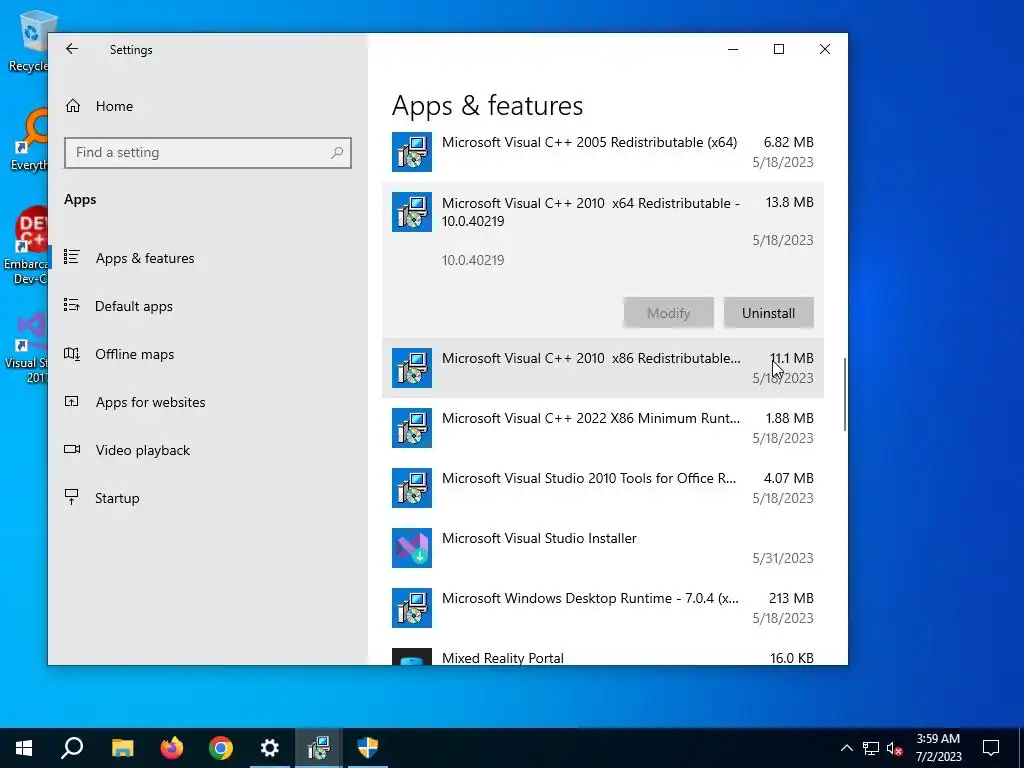Minimize the Settings window

[x=733, y=49]
